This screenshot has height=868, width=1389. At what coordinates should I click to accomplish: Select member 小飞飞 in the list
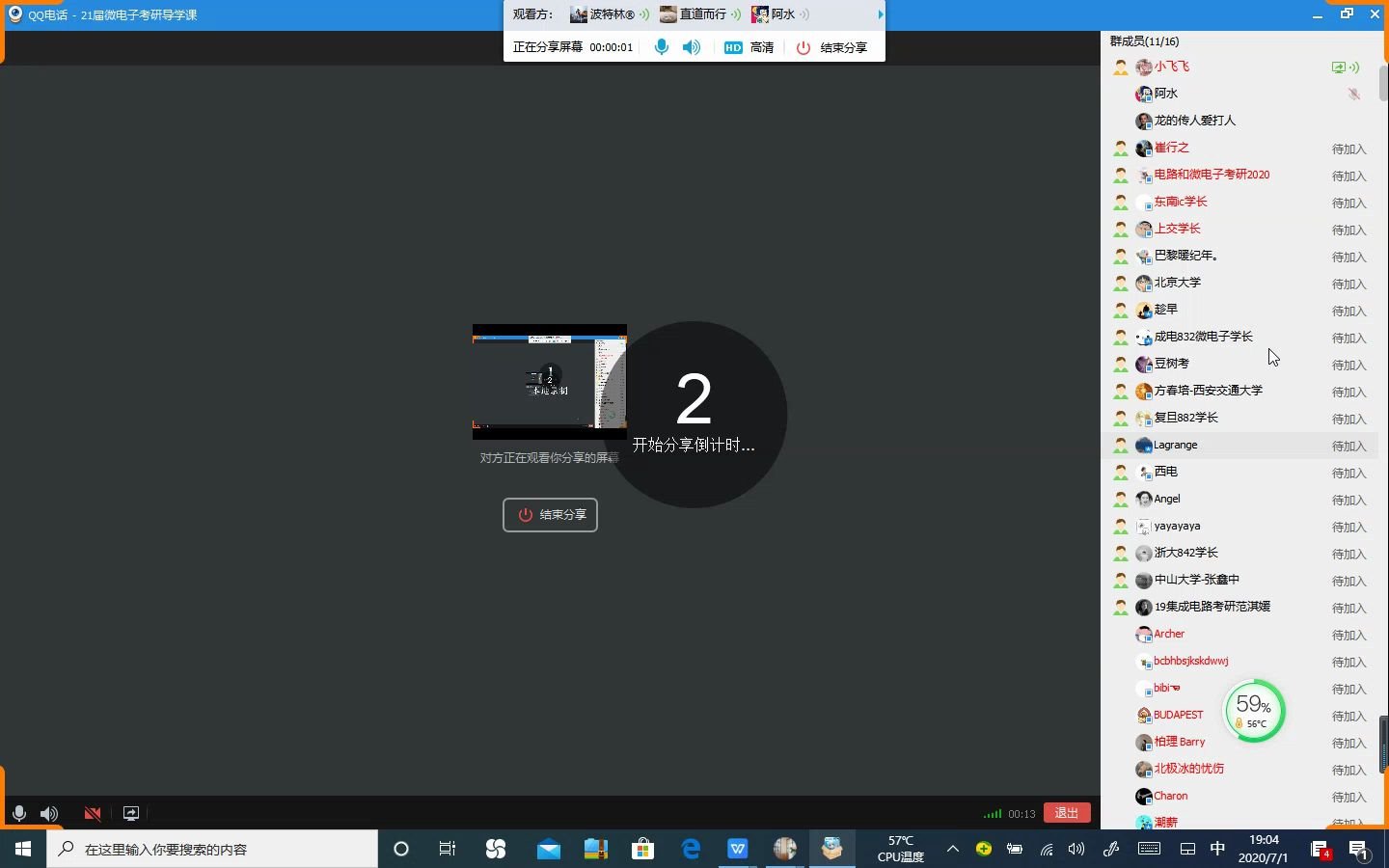[x=1172, y=67]
